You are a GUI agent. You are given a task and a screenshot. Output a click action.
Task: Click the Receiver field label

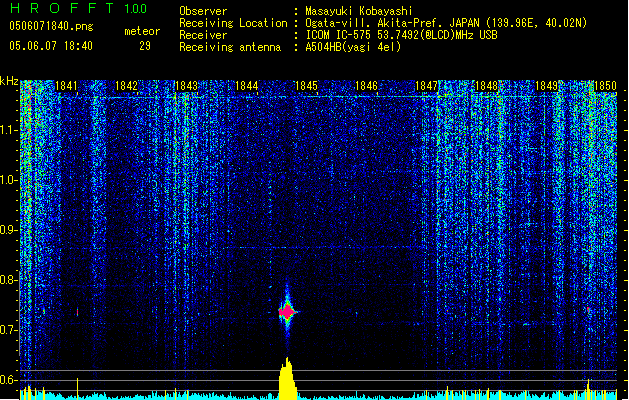pos(203,35)
